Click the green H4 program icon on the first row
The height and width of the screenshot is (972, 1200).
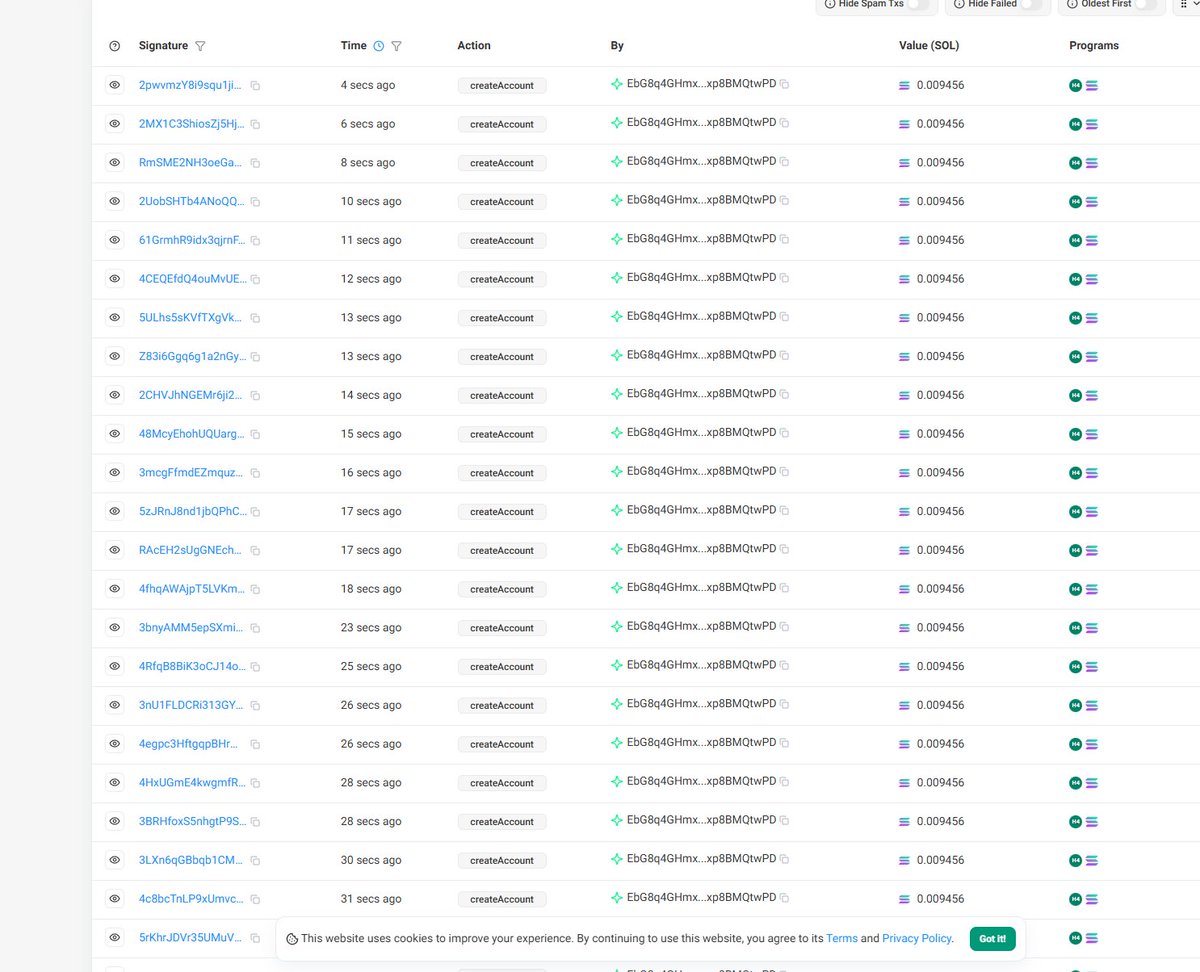[1074, 85]
